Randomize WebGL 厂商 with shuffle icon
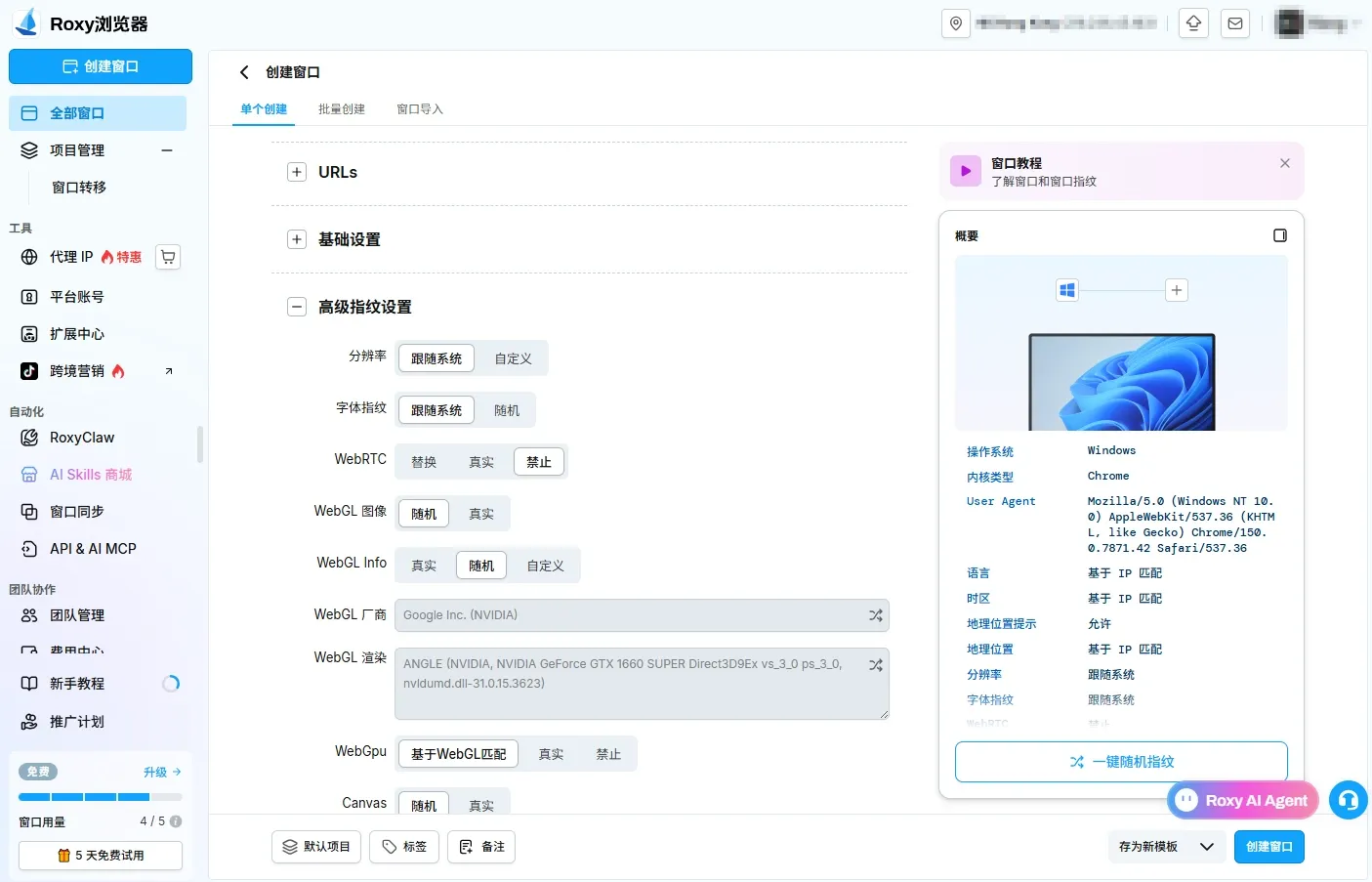 [x=876, y=615]
